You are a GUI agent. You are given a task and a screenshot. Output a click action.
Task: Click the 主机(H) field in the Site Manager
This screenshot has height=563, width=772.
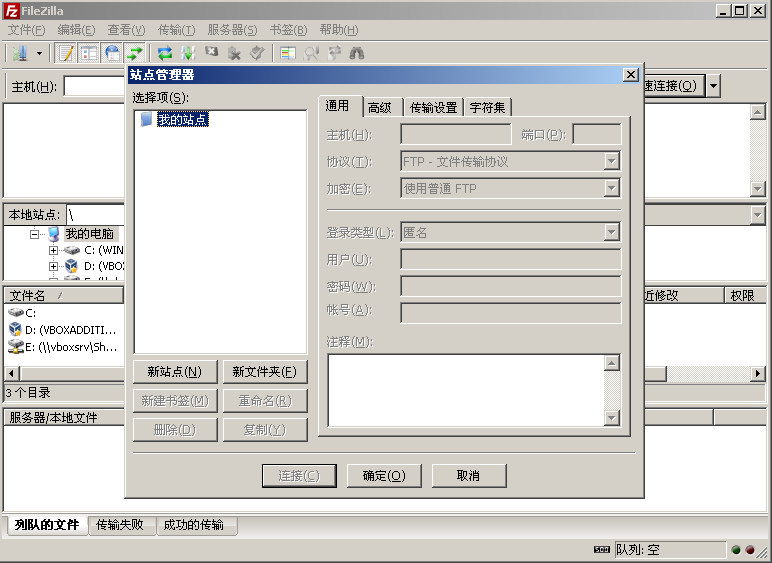click(x=456, y=134)
